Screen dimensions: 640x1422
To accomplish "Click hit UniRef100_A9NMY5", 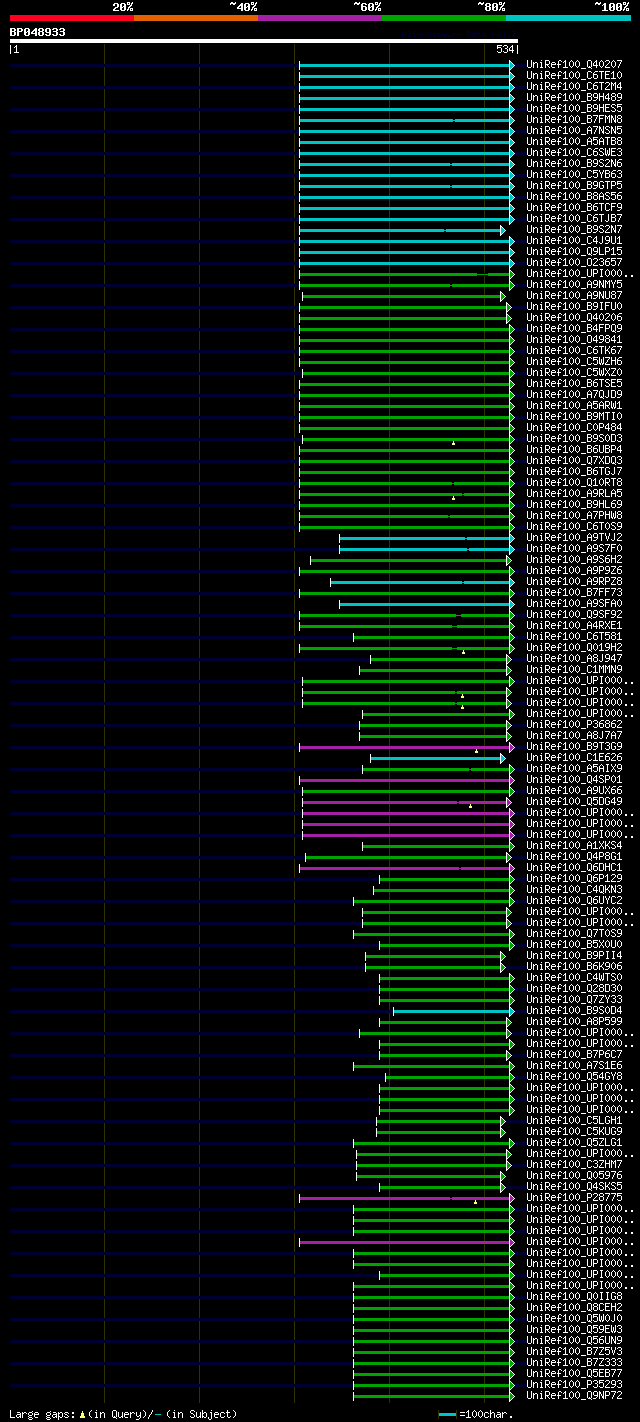I will pos(574,284).
